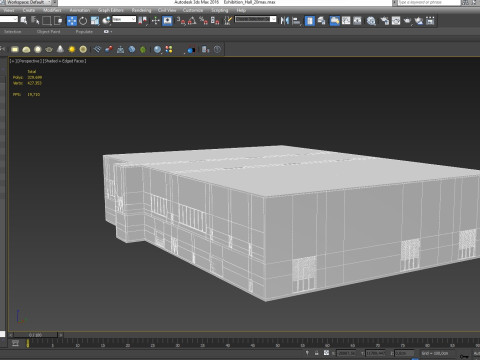Select the Rectangular Selection Region tool
The width and height of the screenshot is (480, 360).
pyautogui.click(x=47, y=21)
